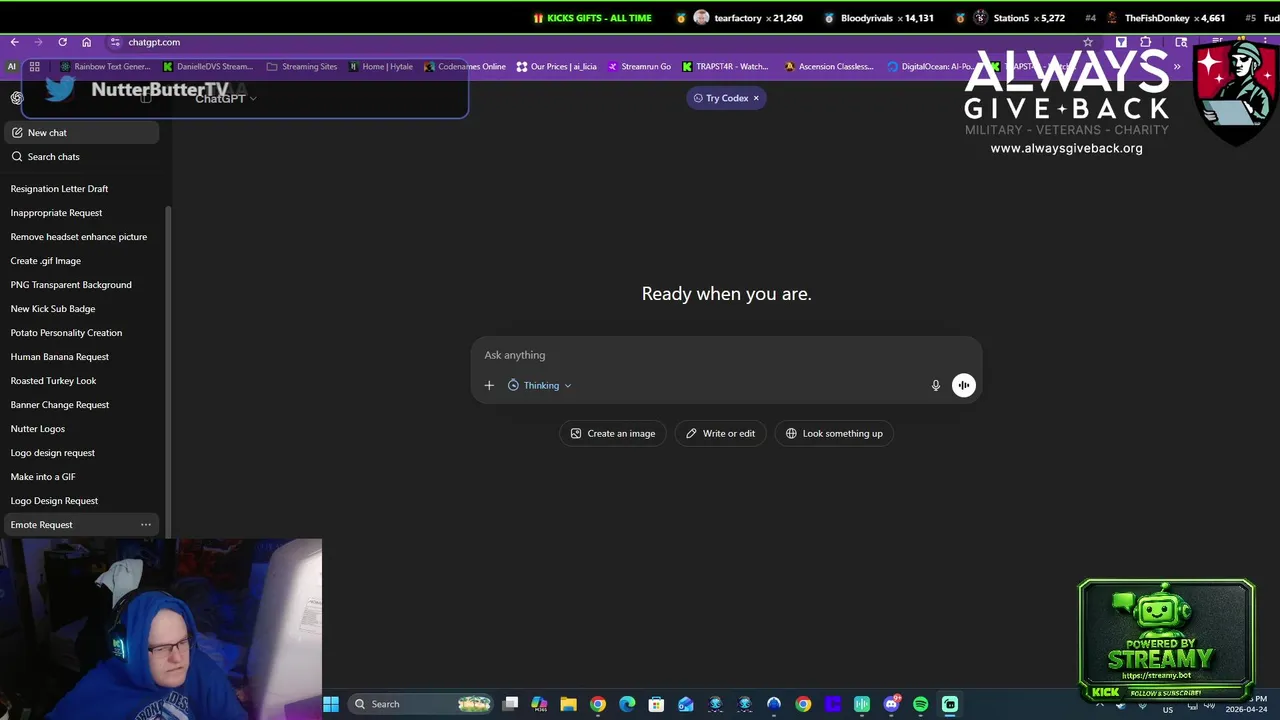
Task: Click the Write or edit button
Action: coord(720,433)
